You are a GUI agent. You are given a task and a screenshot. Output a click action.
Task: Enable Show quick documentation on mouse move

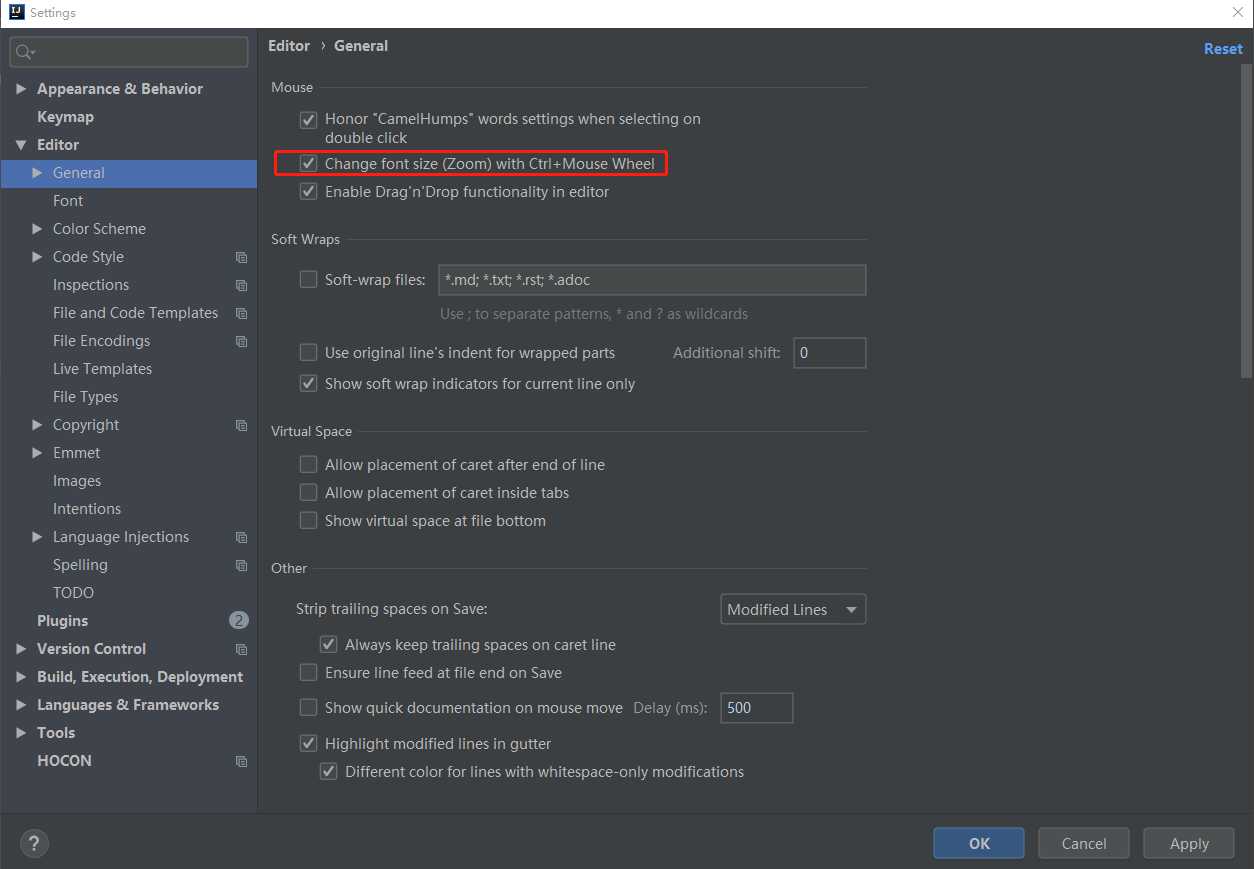point(308,708)
